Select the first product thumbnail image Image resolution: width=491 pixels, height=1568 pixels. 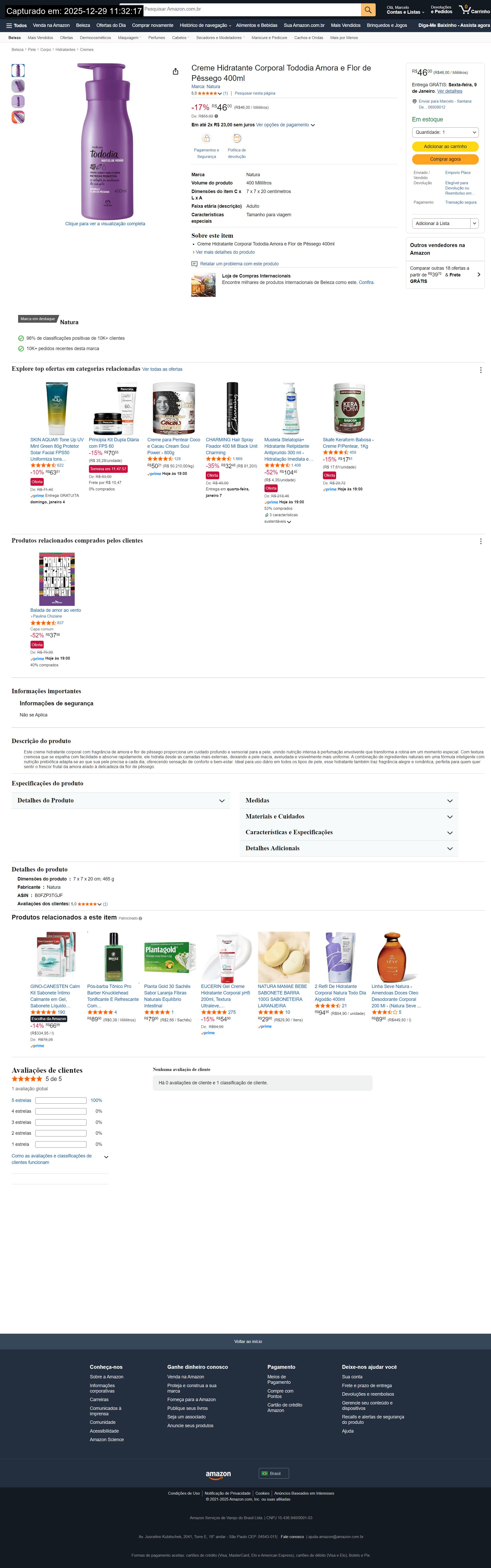18,71
